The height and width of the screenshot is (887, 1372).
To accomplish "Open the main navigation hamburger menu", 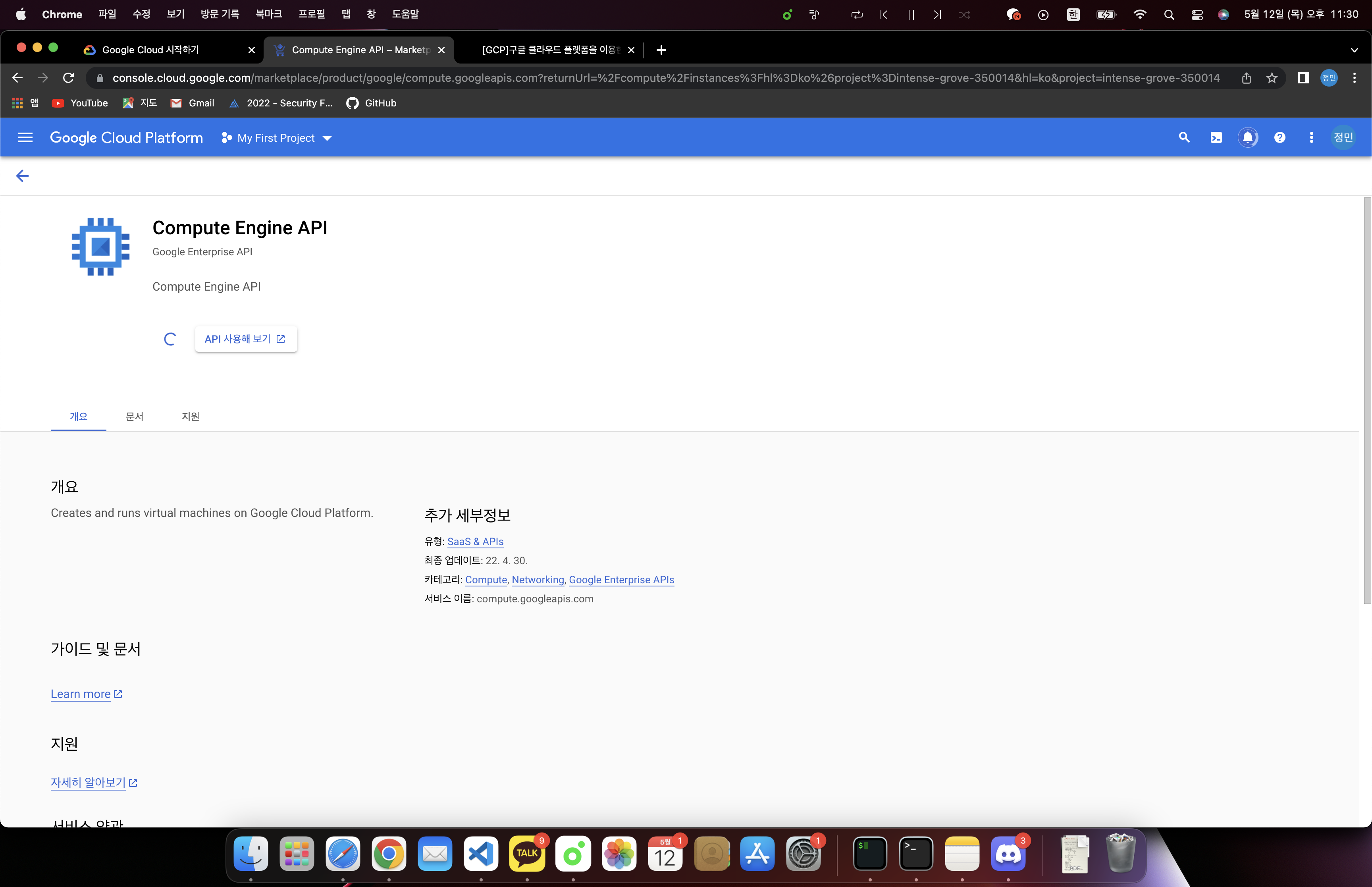I will click(25, 138).
